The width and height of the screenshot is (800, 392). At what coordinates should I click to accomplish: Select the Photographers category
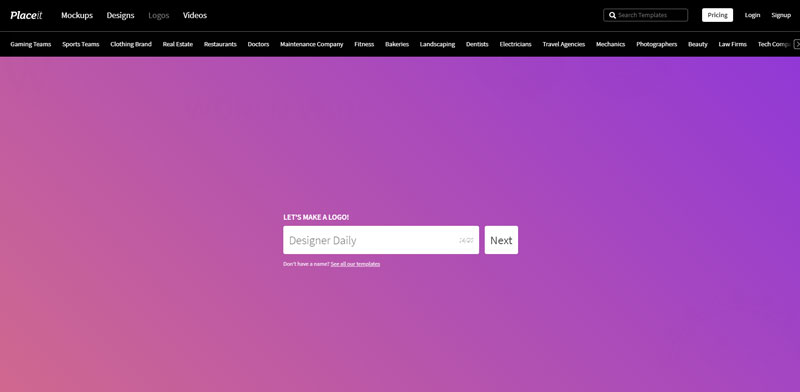click(657, 44)
